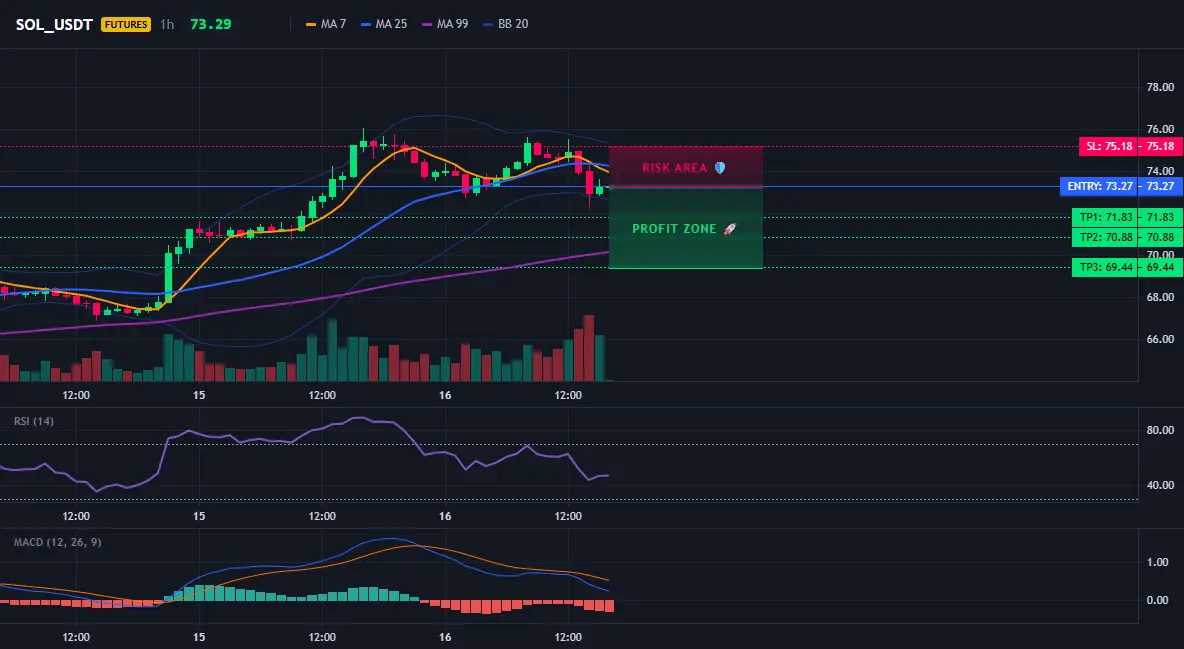Viewport: 1184px width, 649px height.
Task: Select the 1h timeframe label
Action: pos(167,24)
